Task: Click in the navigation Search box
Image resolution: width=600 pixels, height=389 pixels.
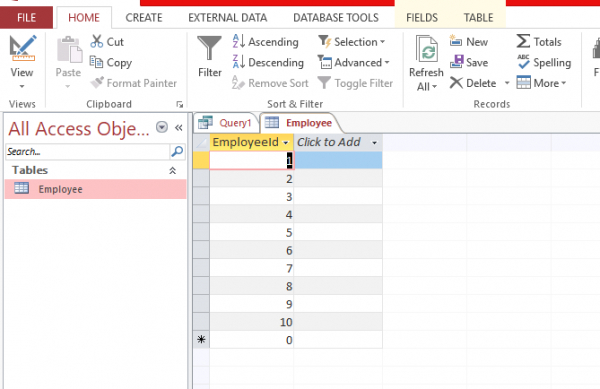Action: 88,152
